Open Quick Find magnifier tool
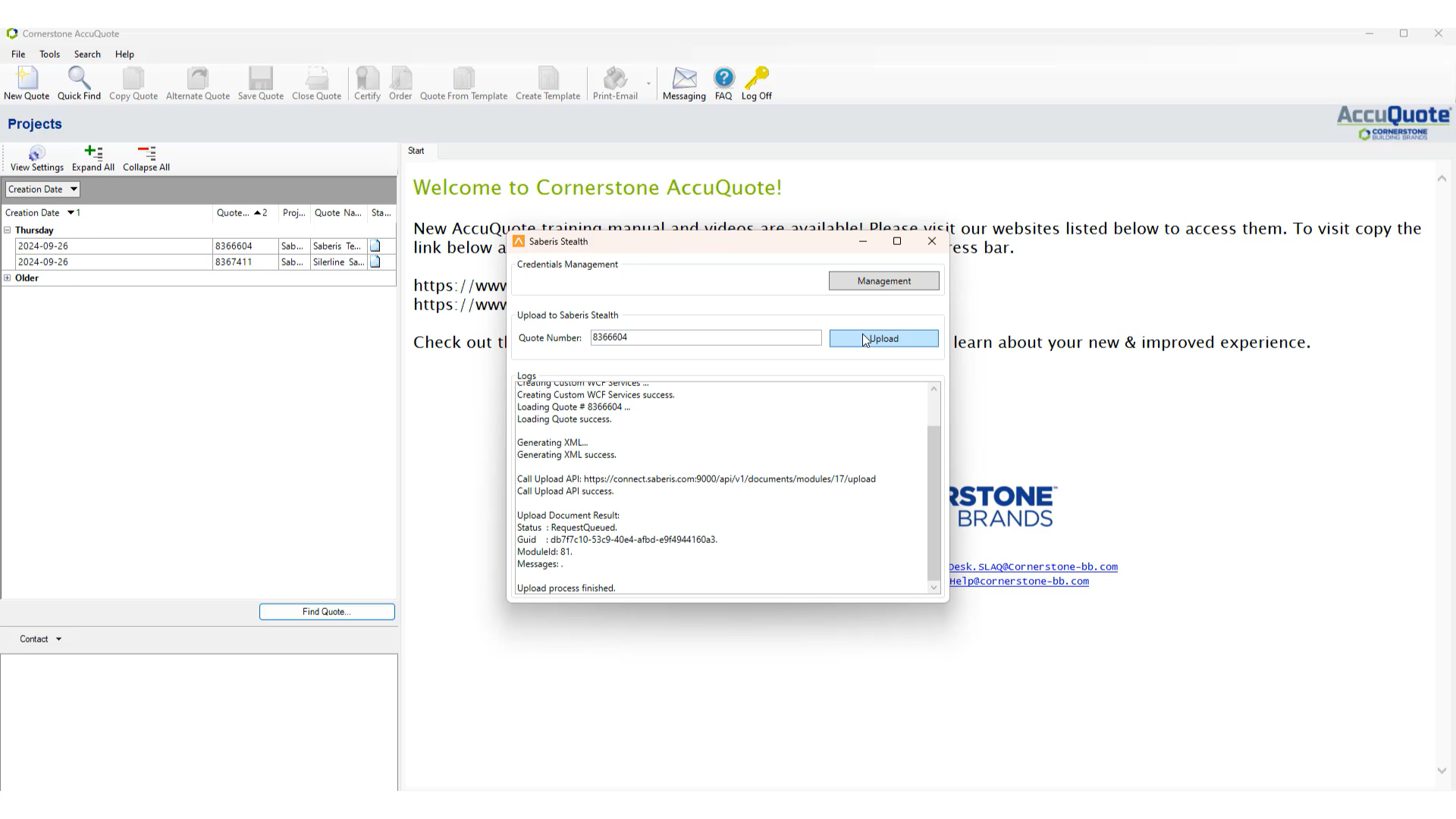The width and height of the screenshot is (1456, 819). [x=79, y=83]
